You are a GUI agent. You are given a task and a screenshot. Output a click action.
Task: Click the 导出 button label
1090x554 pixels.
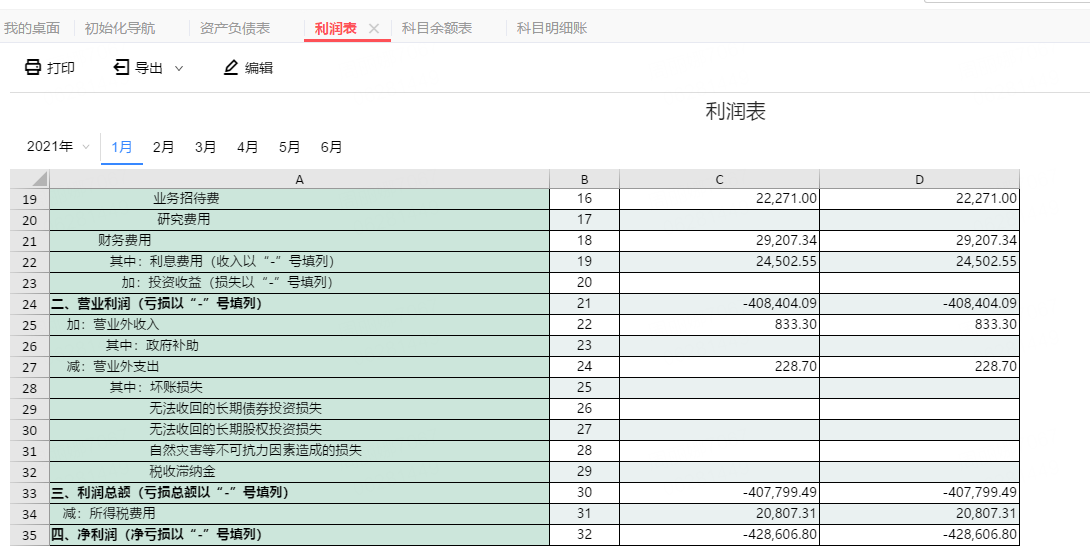coord(149,68)
